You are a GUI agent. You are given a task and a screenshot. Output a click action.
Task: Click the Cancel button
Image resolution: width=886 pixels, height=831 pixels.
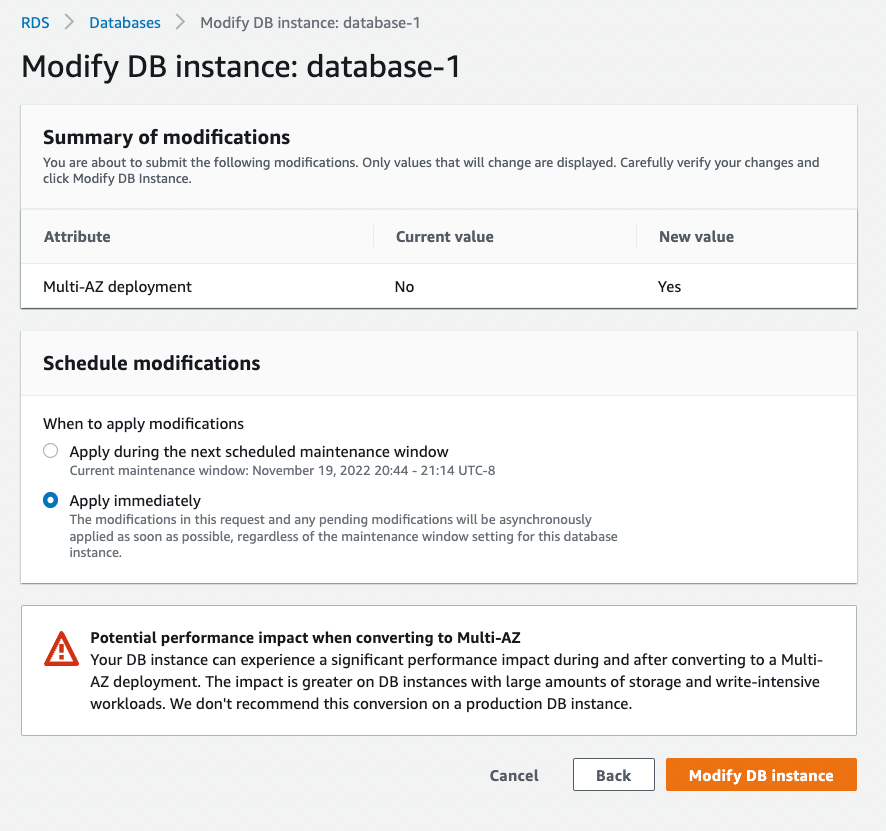pos(514,775)
